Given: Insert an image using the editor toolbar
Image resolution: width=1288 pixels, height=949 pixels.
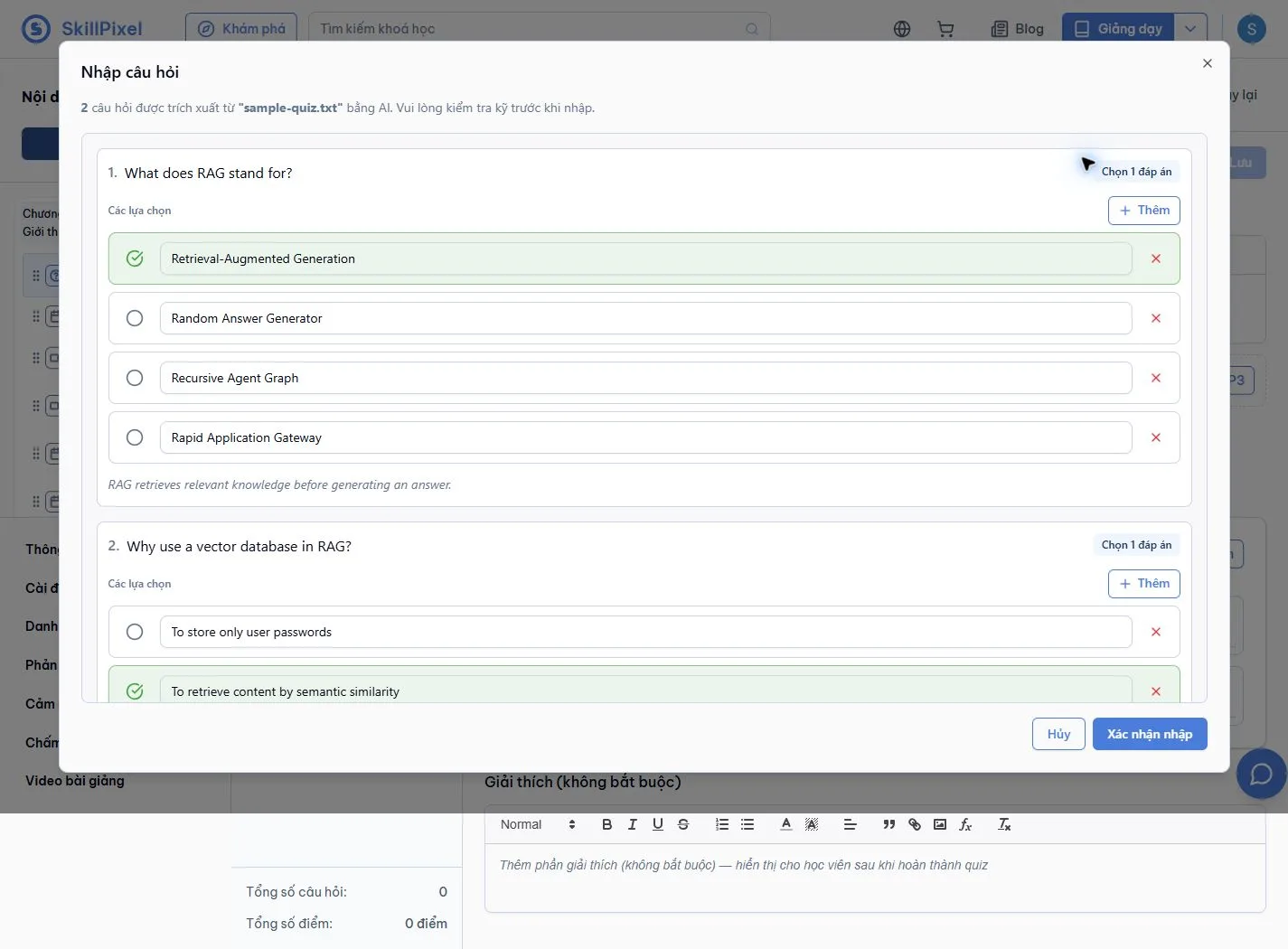Looking at the screenshot, I should coord(940,824).
